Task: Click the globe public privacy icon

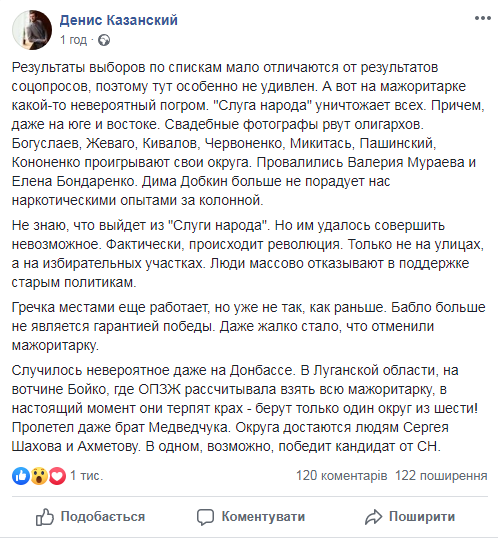Action: point(104,40)
